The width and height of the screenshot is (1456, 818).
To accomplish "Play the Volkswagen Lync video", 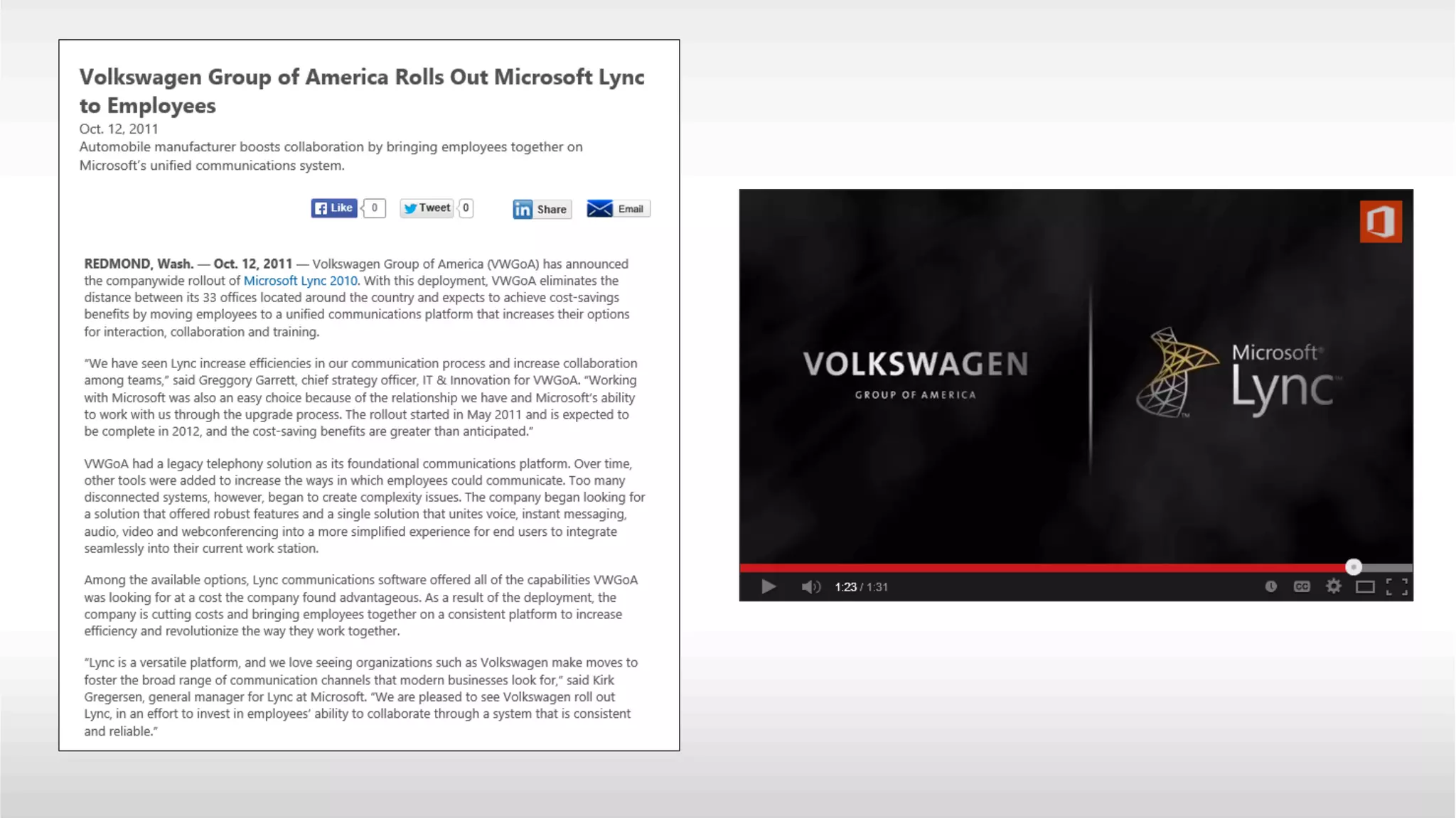I will tap(769, 587).
